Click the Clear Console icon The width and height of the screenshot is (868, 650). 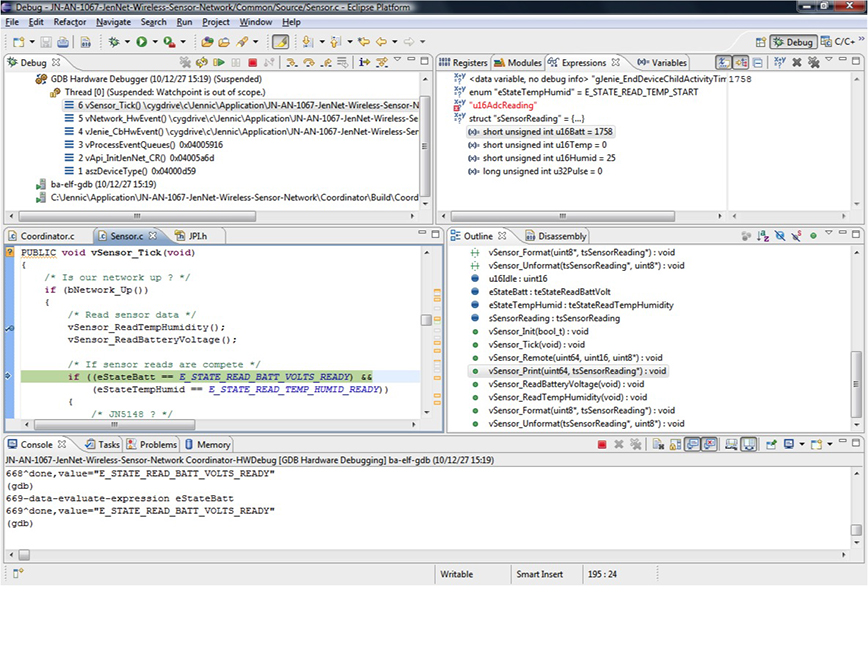point(658,444)
